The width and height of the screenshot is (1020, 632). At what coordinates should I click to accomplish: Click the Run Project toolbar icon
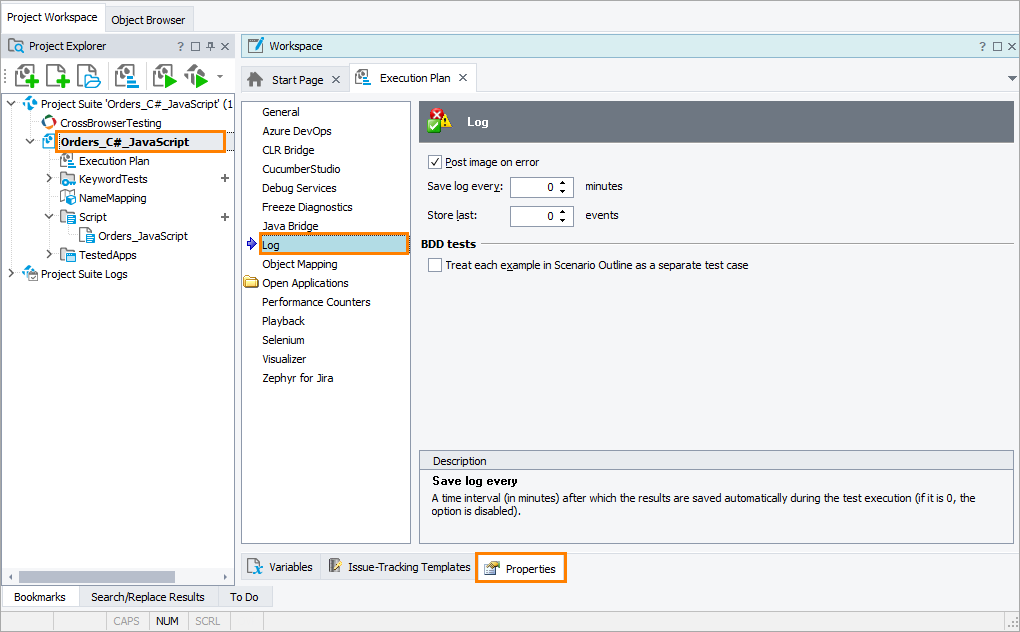(163, 76)
